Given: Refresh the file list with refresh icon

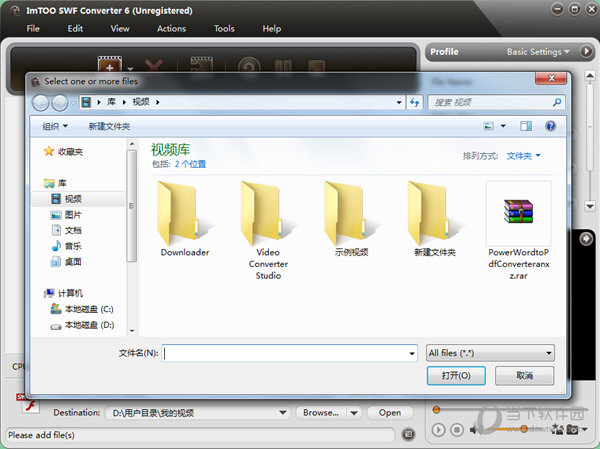Looking at the screenshot, I should [414, 102].
